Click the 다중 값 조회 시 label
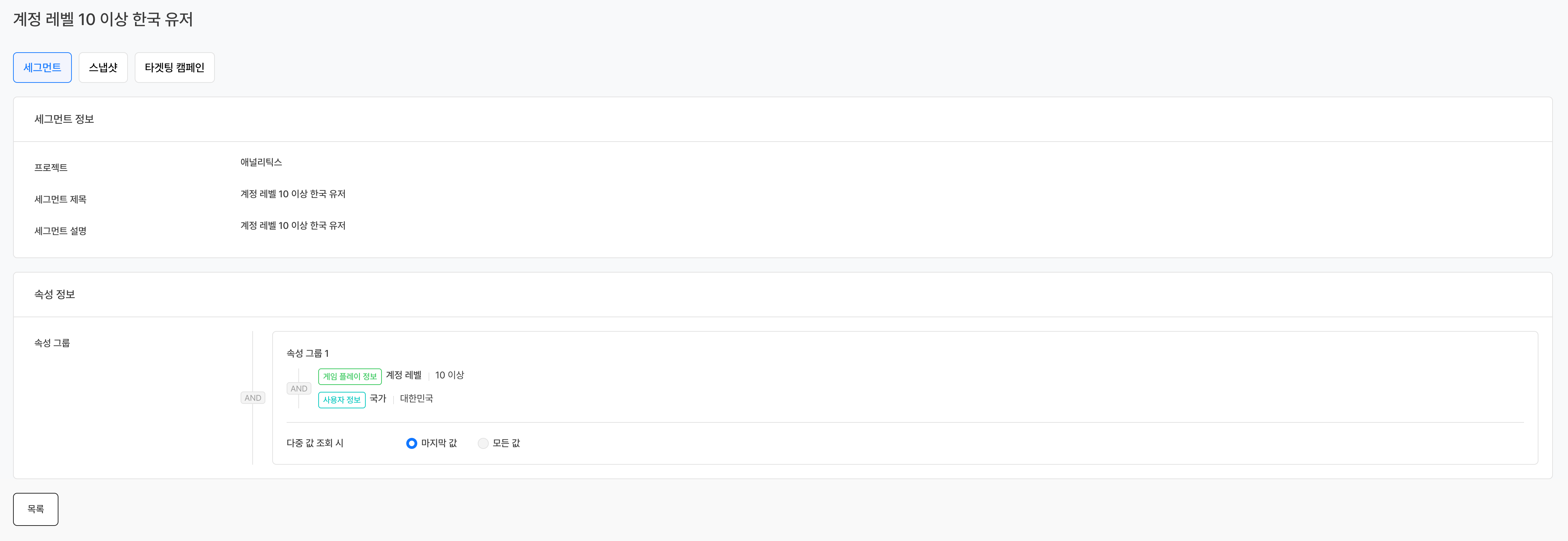The height and width of the screenshot is (541, 1568). pyautogui.click(x=315, y=443)
